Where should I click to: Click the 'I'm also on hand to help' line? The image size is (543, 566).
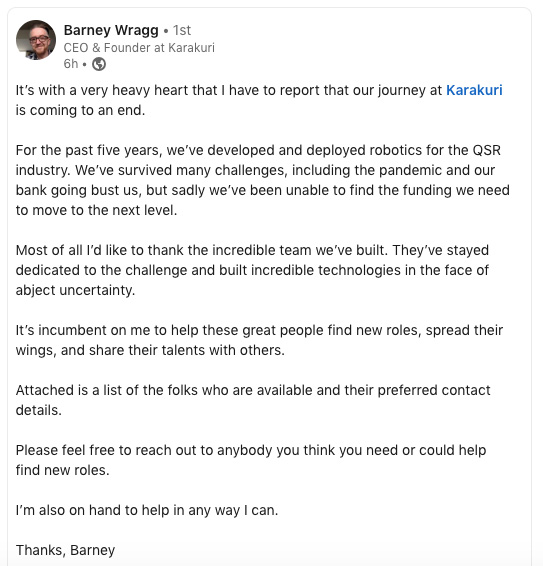(x=147, y=510)
